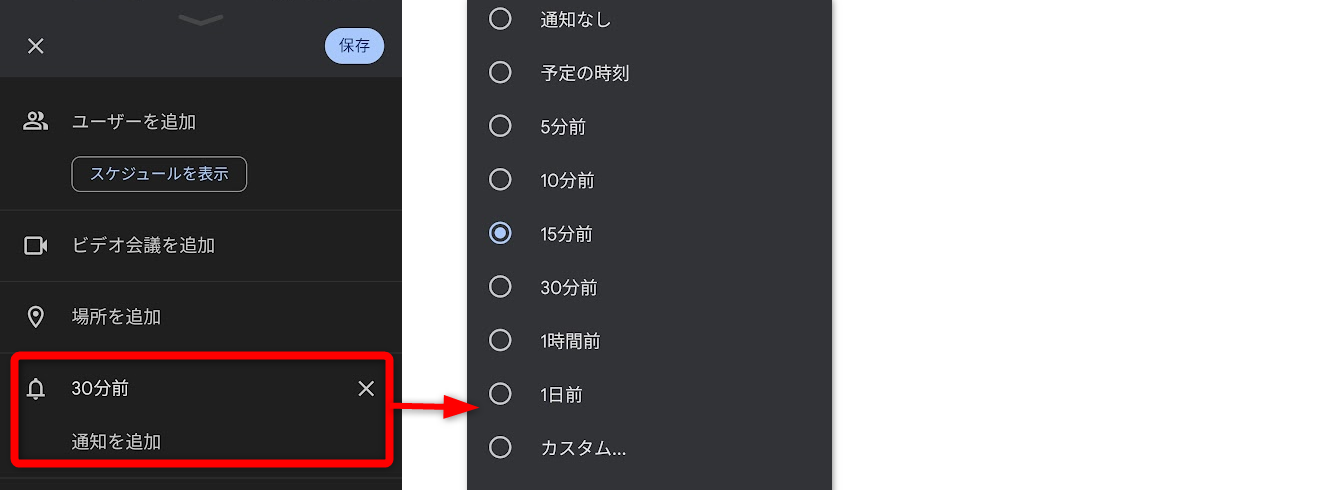Click the video camera icon
This screenshot has width=1344, height=490.
[36, 245]
